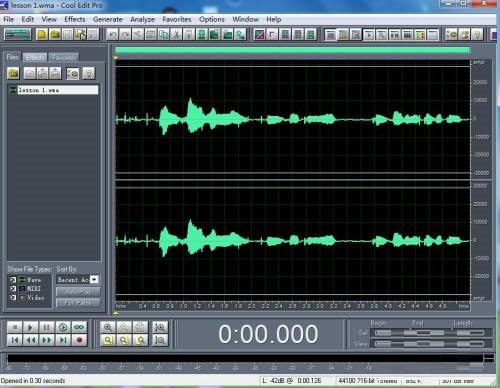This screenshot has height=388, width=500.
Task: Click Zoom In Horizontally magnifier icon
Action: (108, 327)
